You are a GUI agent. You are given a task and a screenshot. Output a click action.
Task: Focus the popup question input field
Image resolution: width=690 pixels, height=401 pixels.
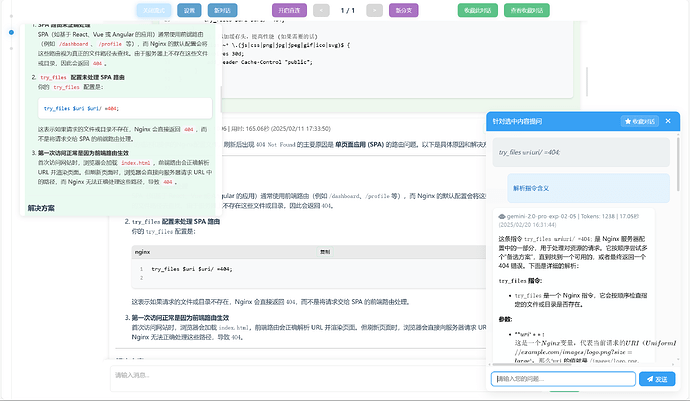point(563,379)
